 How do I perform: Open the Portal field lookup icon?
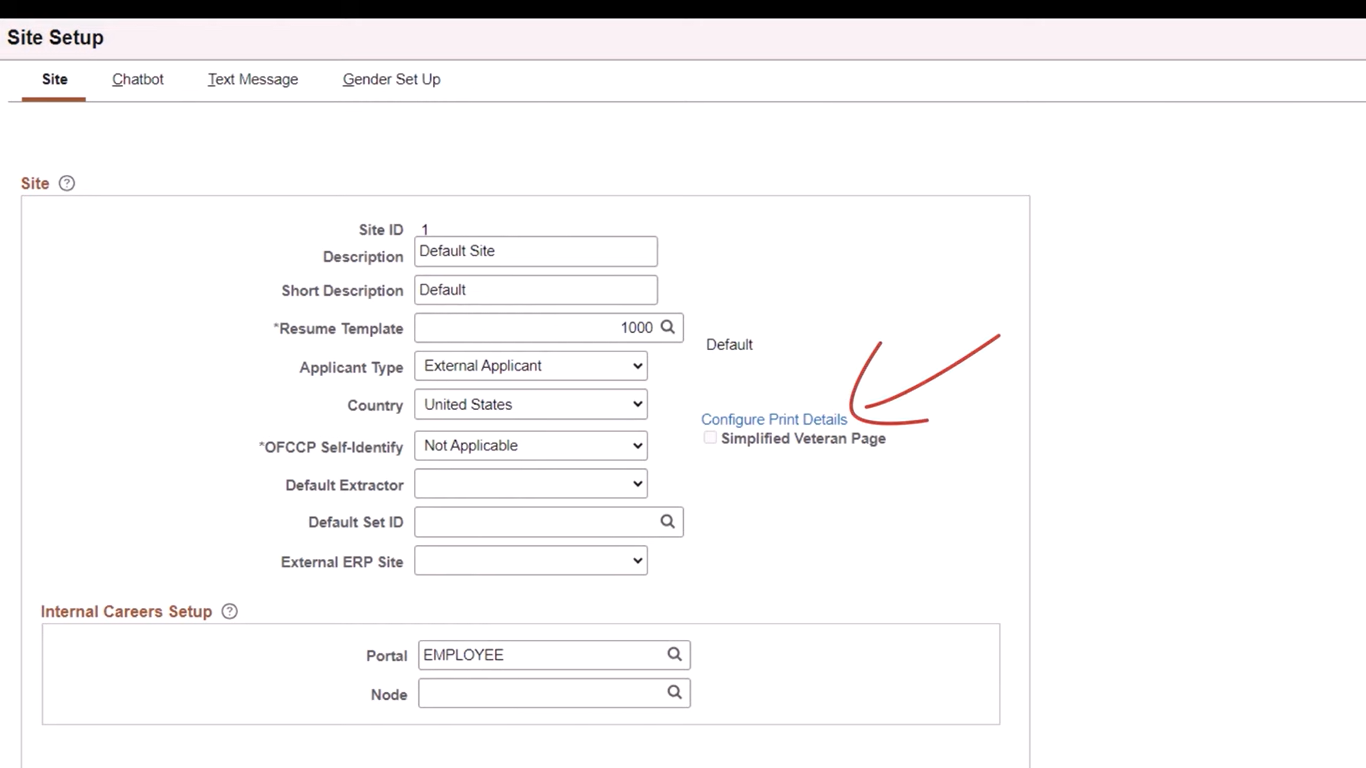click(x=674, y=655)
